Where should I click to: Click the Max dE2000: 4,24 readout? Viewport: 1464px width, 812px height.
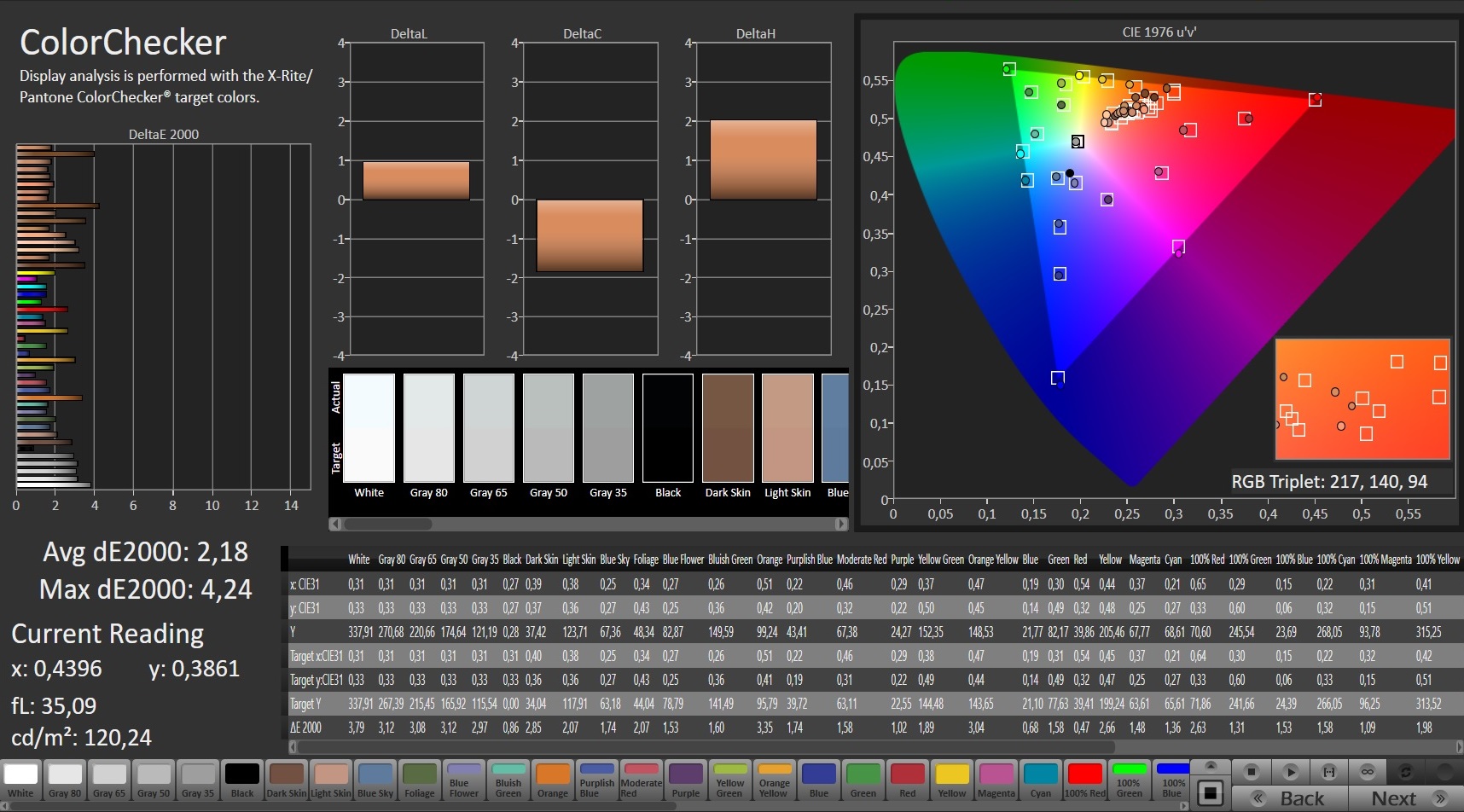146,589
